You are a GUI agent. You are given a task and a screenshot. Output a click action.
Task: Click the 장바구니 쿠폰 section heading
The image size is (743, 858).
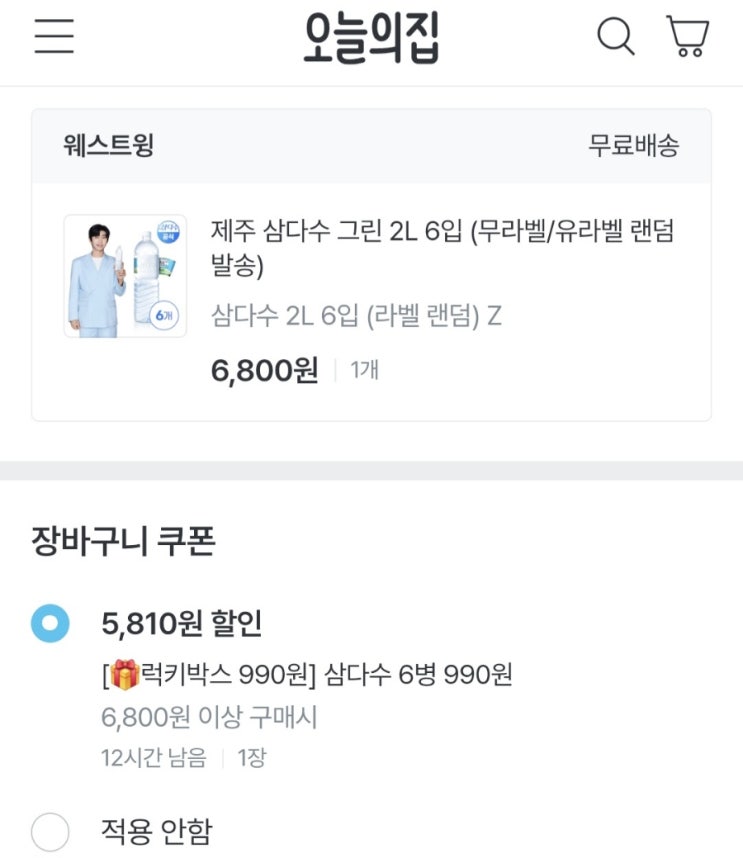[124, 542]
